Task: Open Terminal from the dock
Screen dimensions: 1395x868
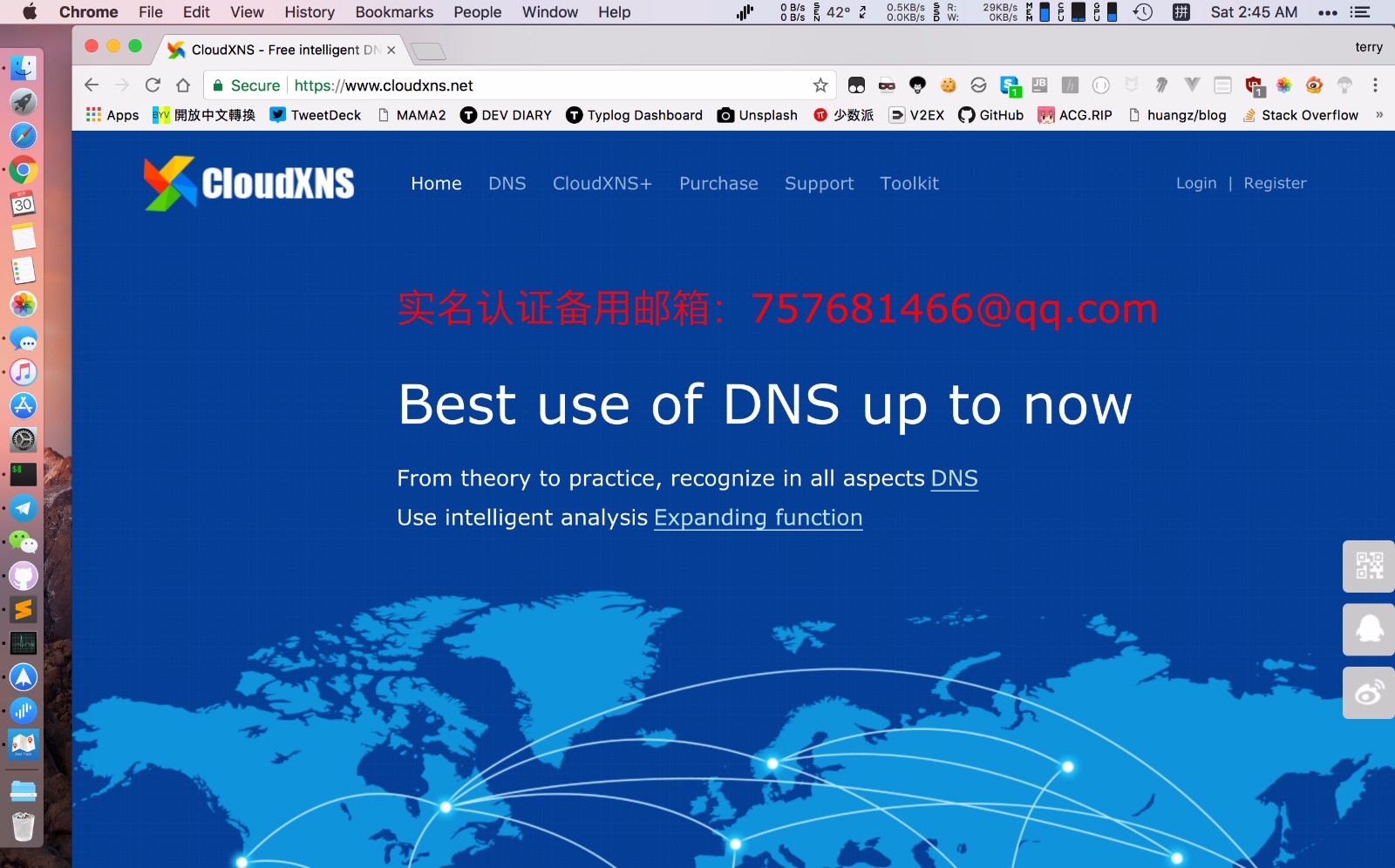Action: (24, 474)
